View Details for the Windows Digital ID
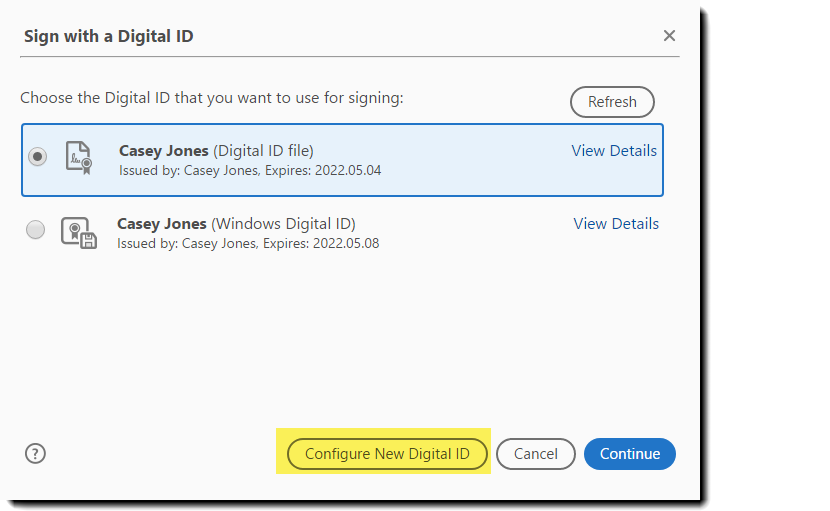 click(x=616, y=224)
